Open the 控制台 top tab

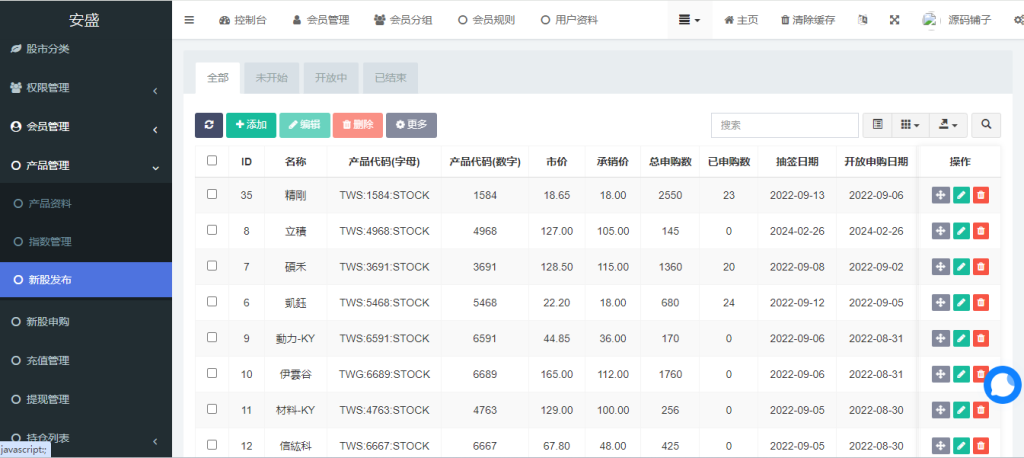click(x=243, y=20)
